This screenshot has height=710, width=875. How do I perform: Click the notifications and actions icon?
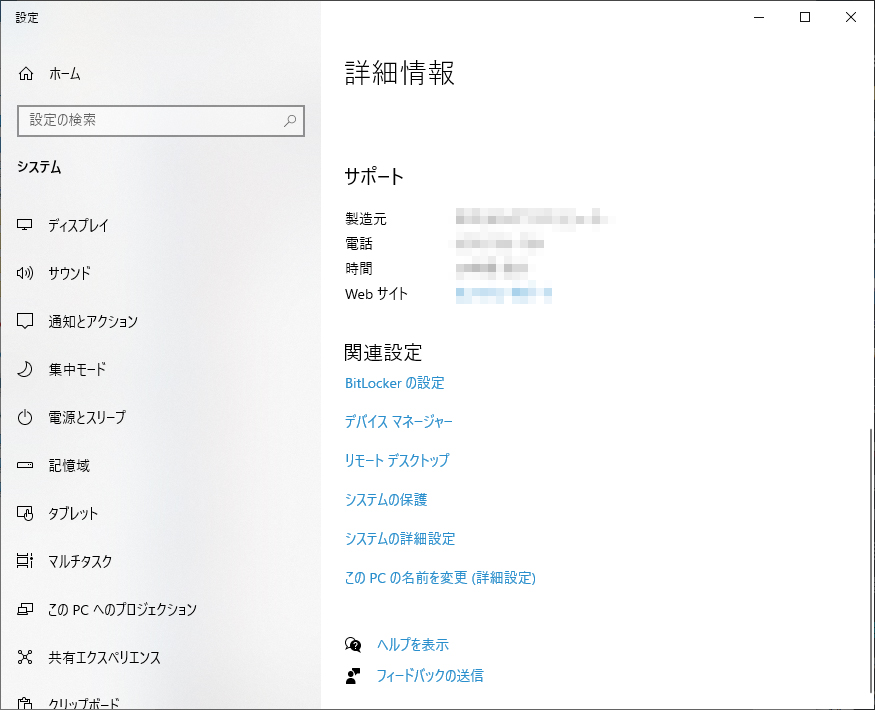[x=26, y=322]
